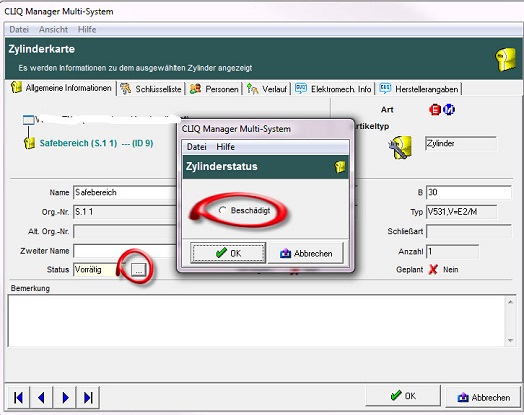524x415 pixels.
Task: Click the Herstellerangaben tab chip icon
Action: pyautogui.click(x=385, y=88)
